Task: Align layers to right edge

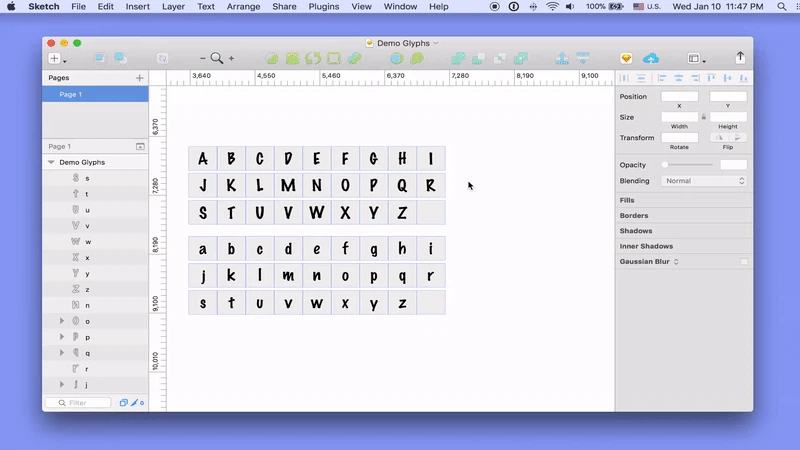Action: tap(695, 78)
